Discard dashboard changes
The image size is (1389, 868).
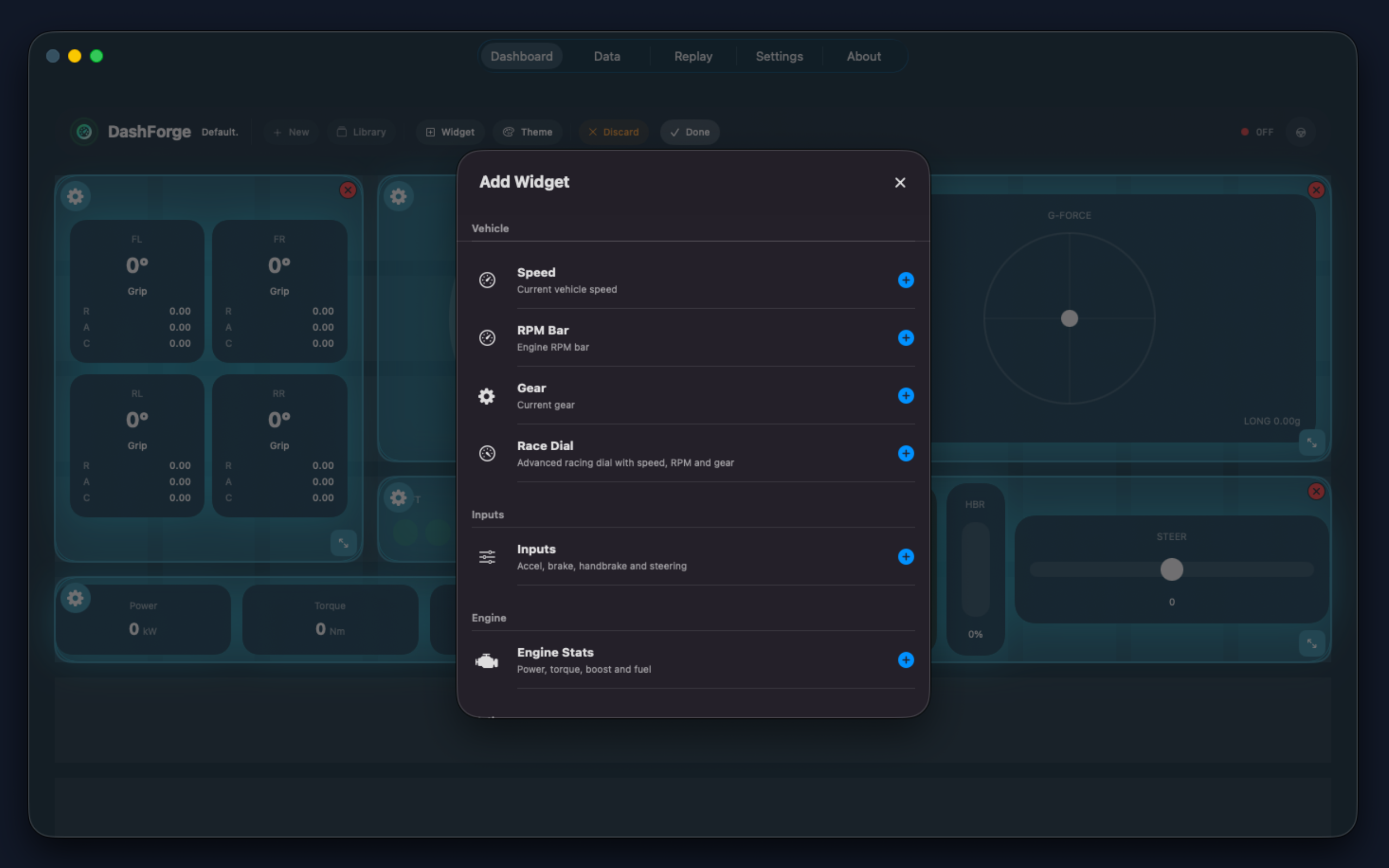[x=613, y=132]
